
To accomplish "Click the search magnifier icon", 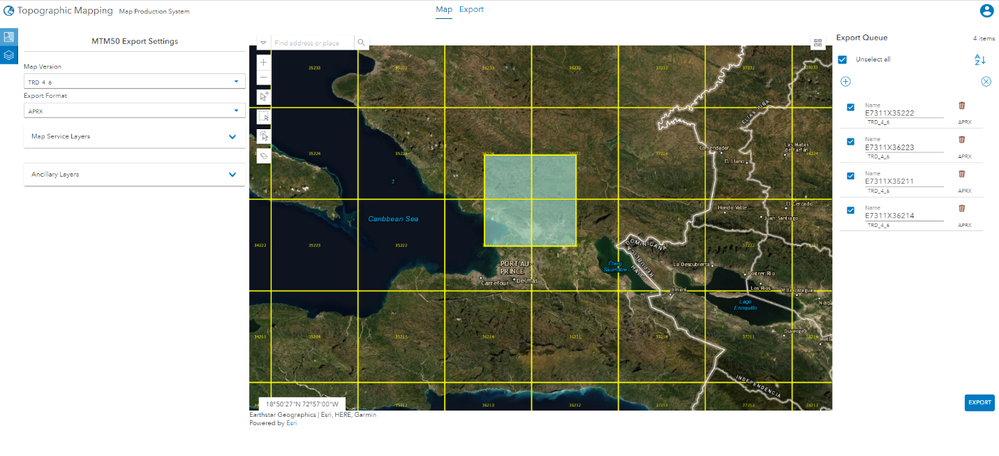I will click(361, 43).
